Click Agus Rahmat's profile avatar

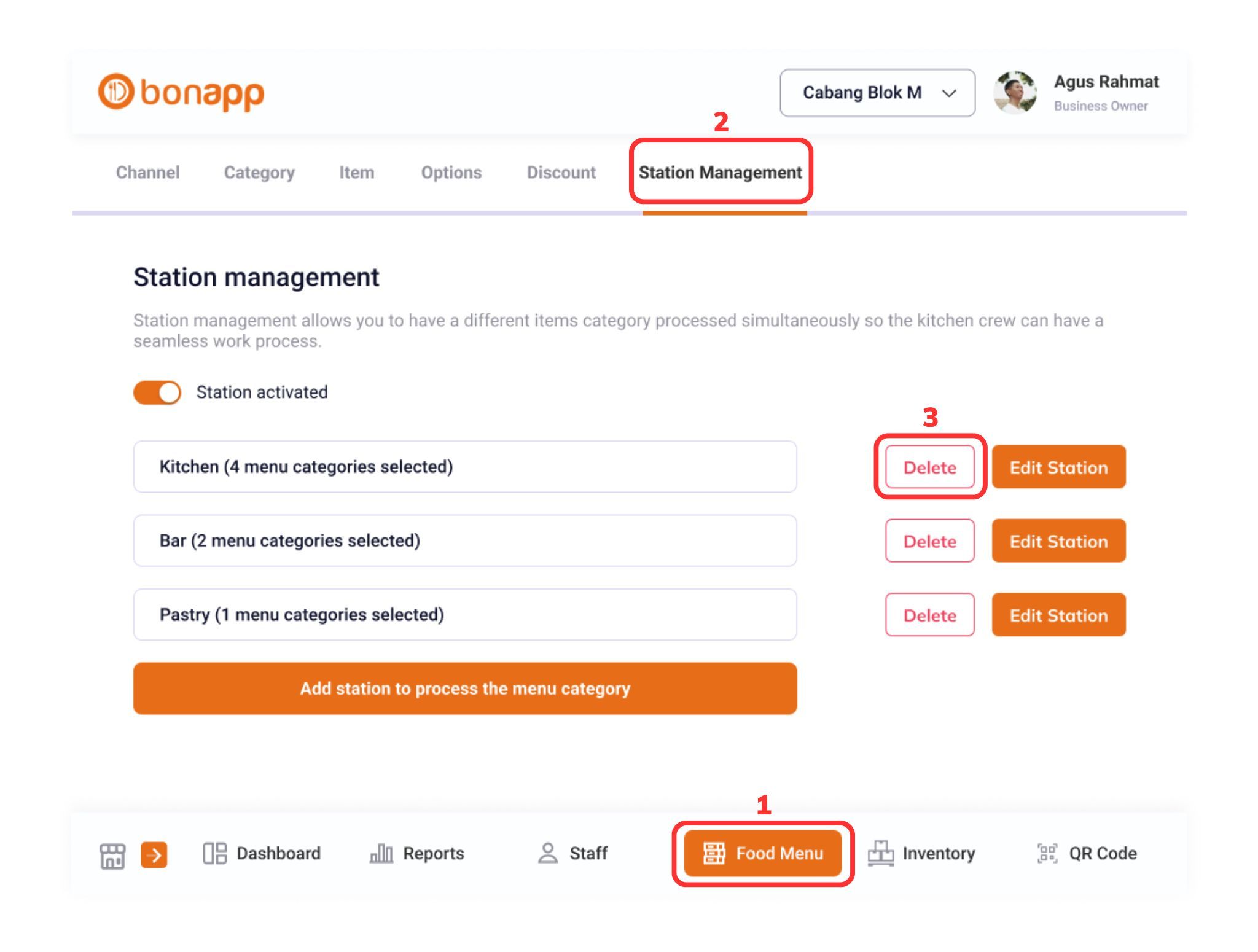tap(1015, 93)
